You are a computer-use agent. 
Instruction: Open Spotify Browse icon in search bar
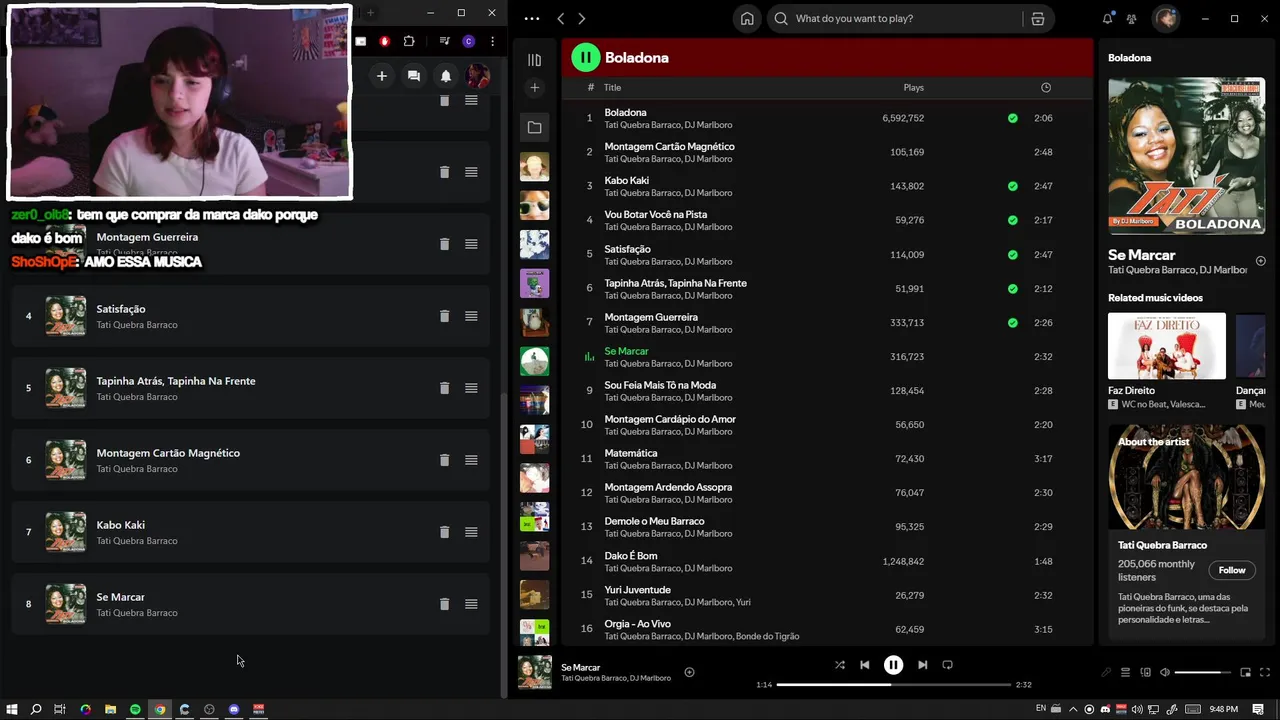1038,18
